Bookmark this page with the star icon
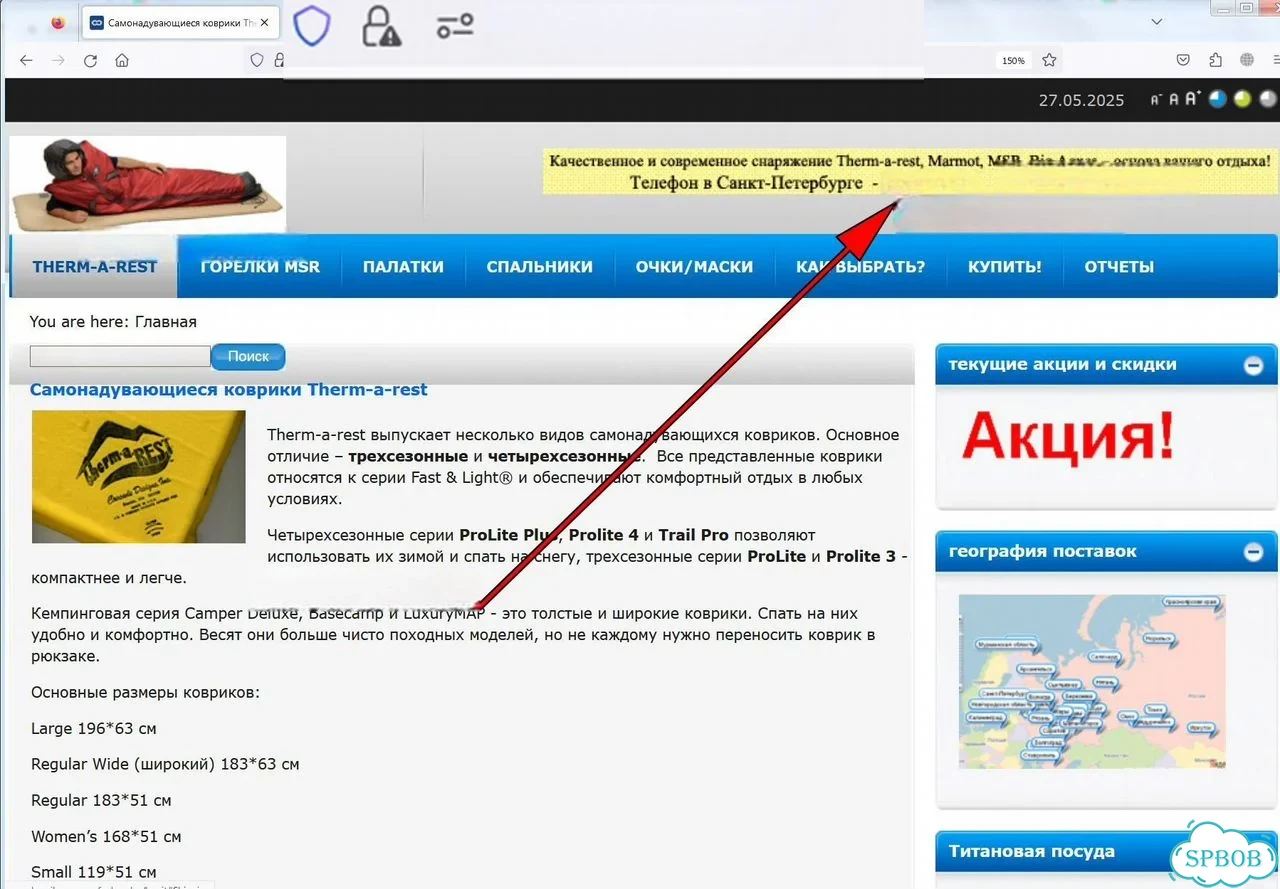 1049,60
